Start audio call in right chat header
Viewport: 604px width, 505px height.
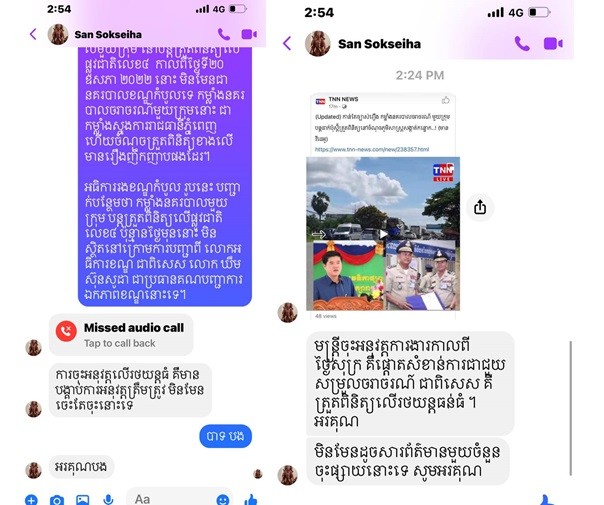pos(522,44)
